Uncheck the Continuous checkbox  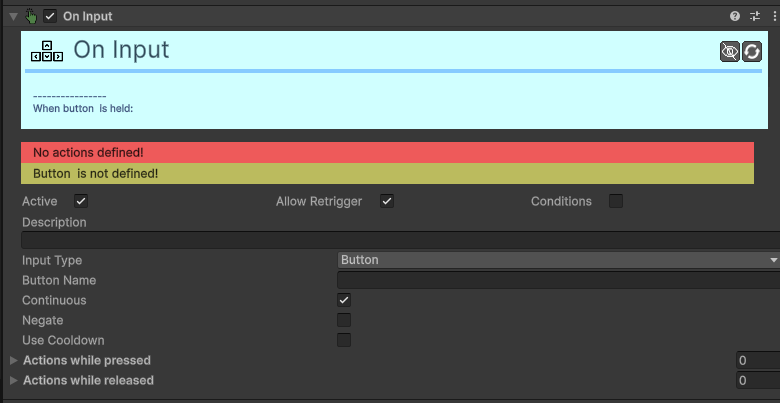pos(344,300)
